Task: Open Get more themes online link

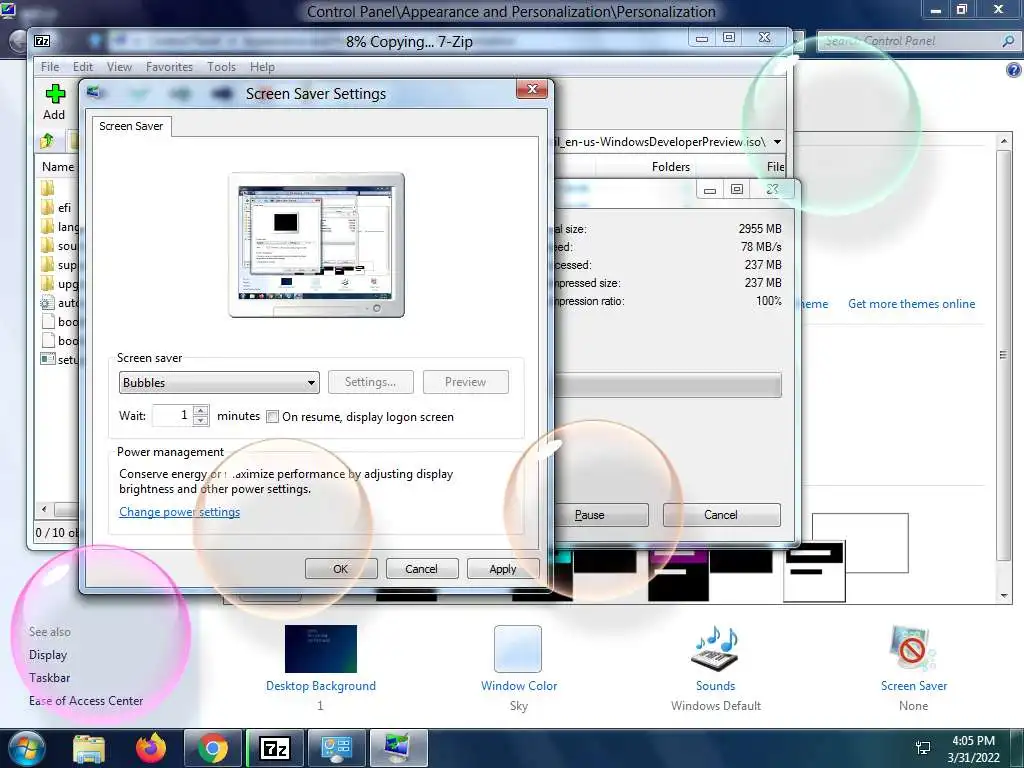Action: pos(911,304)
